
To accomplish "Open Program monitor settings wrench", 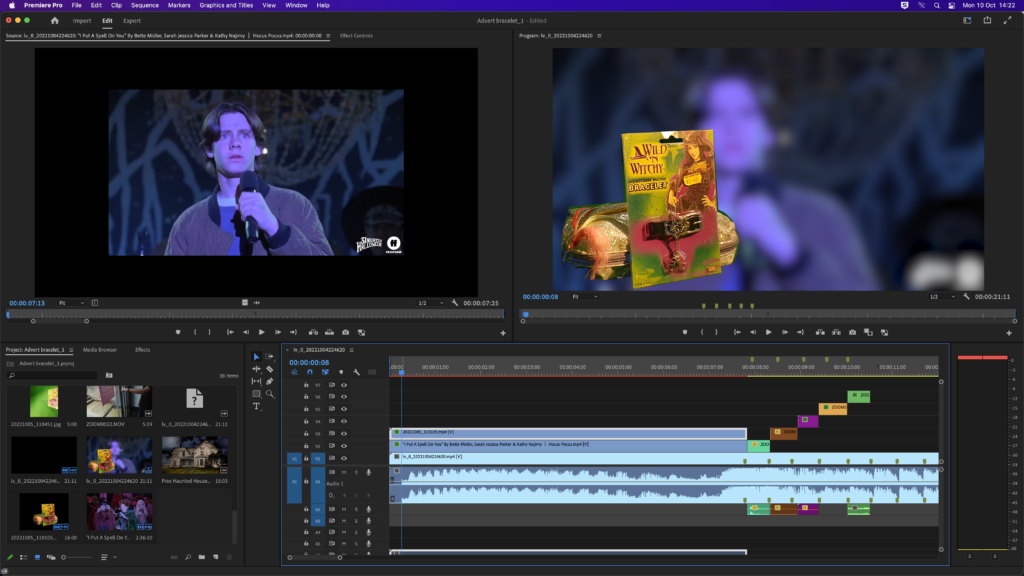I will [x=966, y=296].
